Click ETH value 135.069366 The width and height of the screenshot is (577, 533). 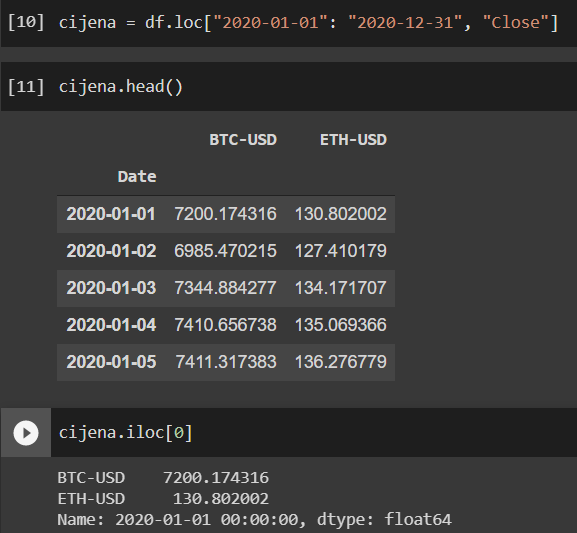[341, 325]
